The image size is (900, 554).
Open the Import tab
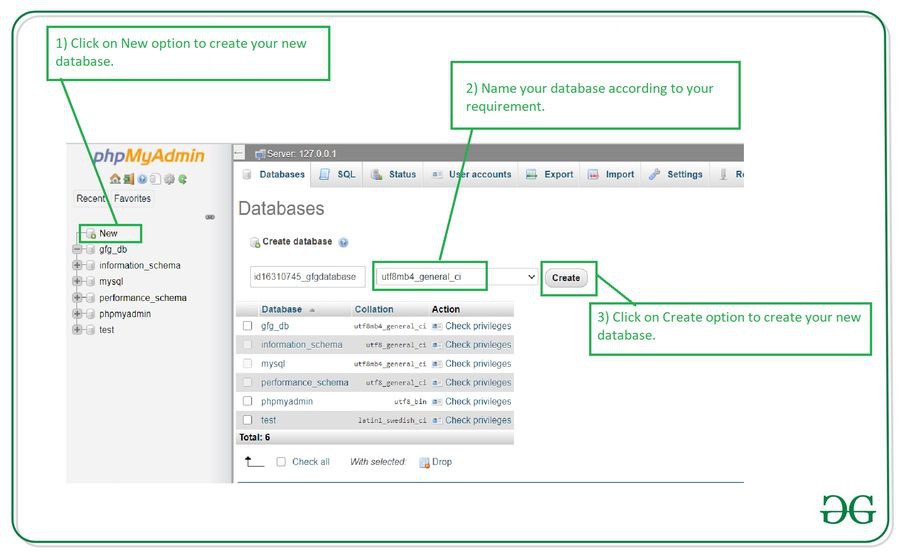611,175
